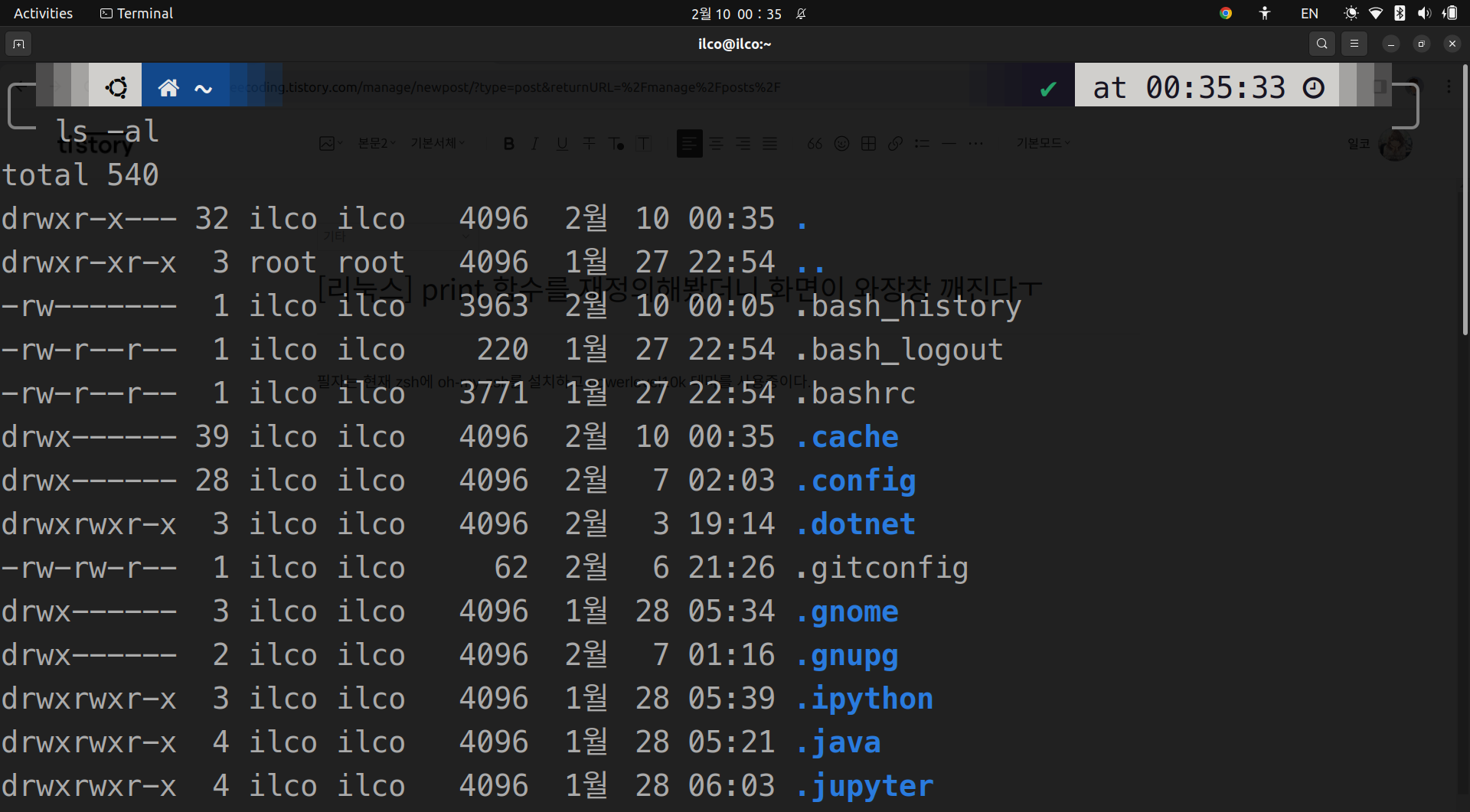The height and width of the screenshot is (812, 1470).
Task: Justify text in the editor
Action: click(770, 143)
